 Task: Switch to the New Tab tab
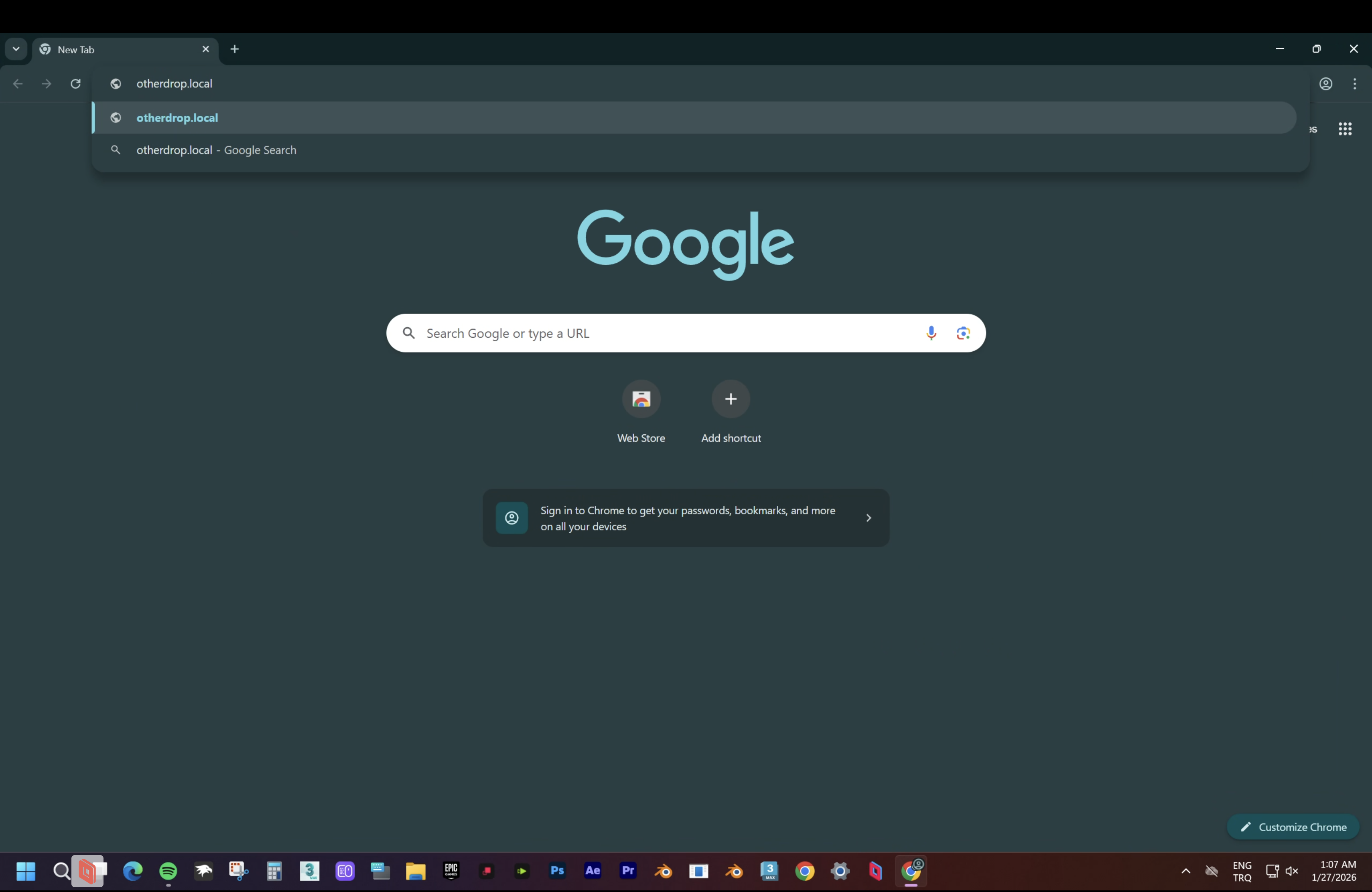tap(104, 49)
